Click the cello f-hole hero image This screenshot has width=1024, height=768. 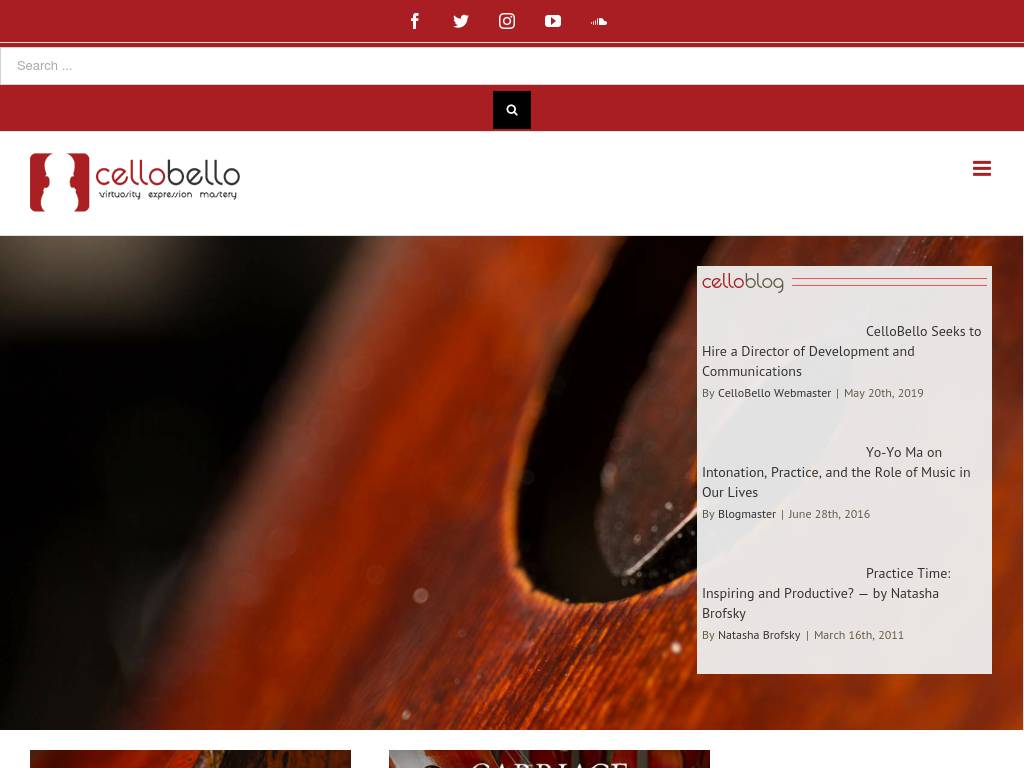point(348,483)
